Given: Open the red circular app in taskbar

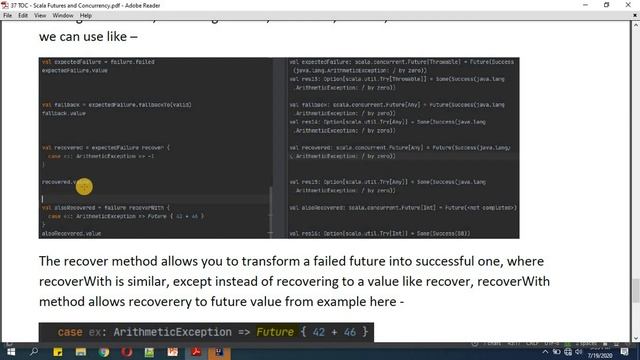Looking at the screenshot, I should (127, 352).
